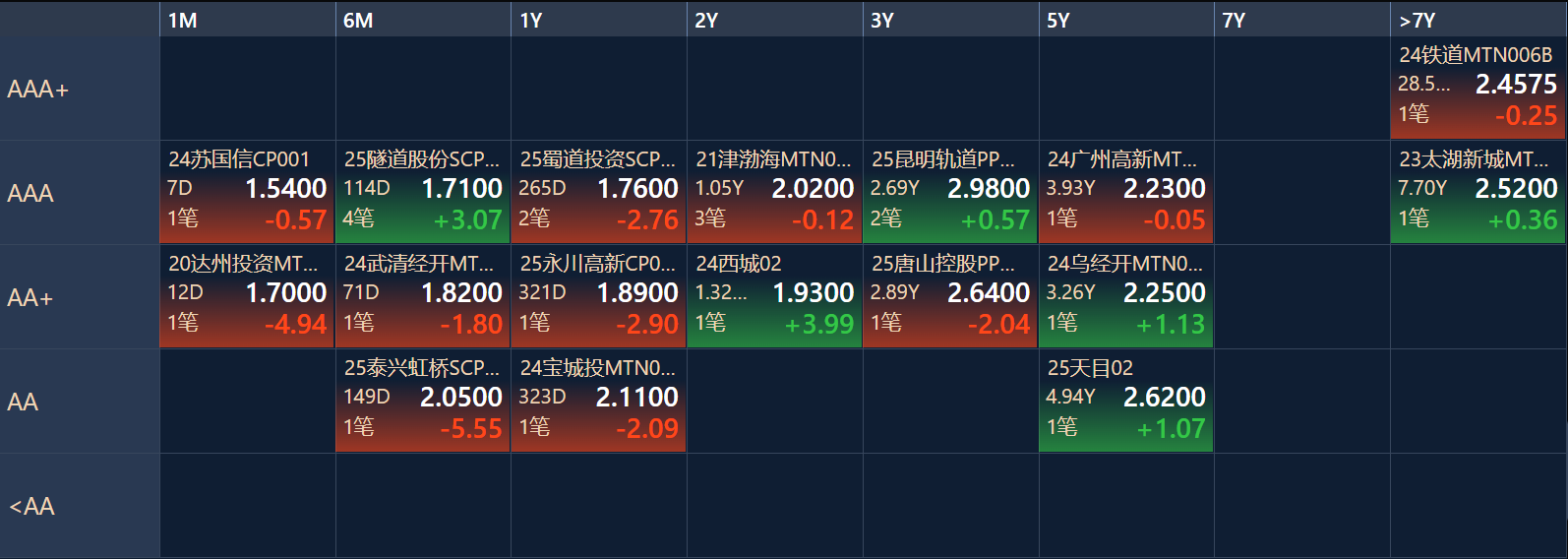Click the 25泰兴虹桥SCP tile

coord(423,402)
